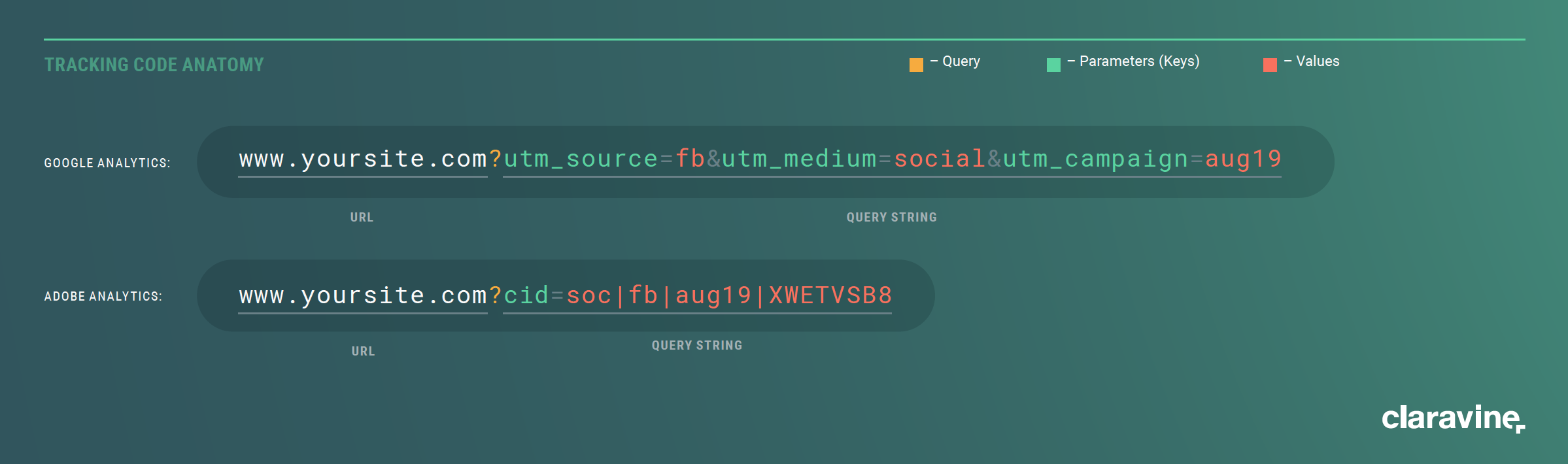Click the 'cid' parameter in Adobe URL
This screenshot has width=1568, height=464.
(526, 295)
